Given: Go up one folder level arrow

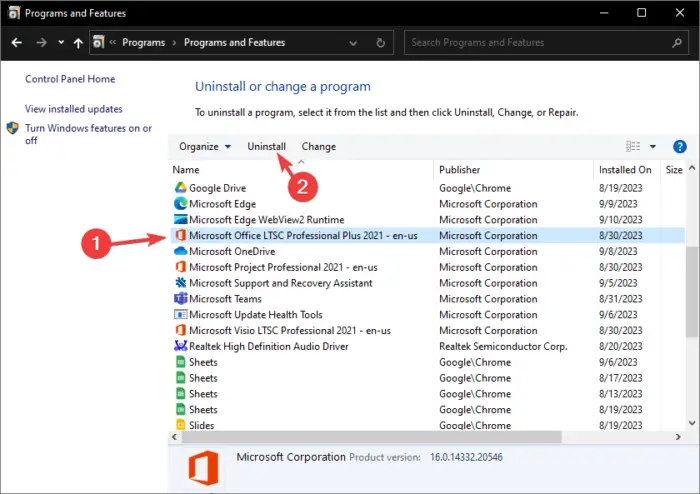Looking at the screenshot, I should [x=77, y=43].
